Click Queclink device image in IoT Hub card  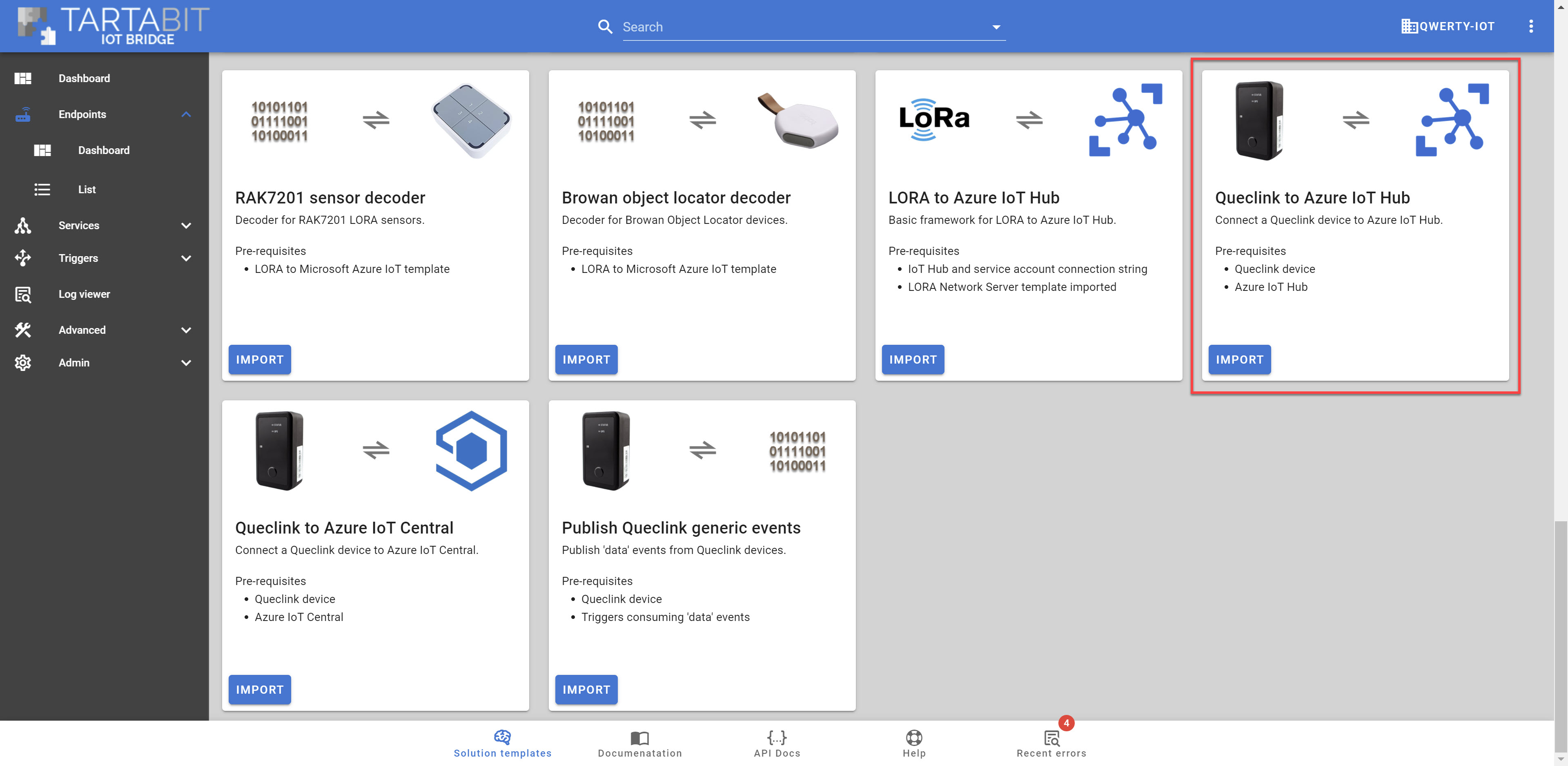click(x=1259, y=121)
